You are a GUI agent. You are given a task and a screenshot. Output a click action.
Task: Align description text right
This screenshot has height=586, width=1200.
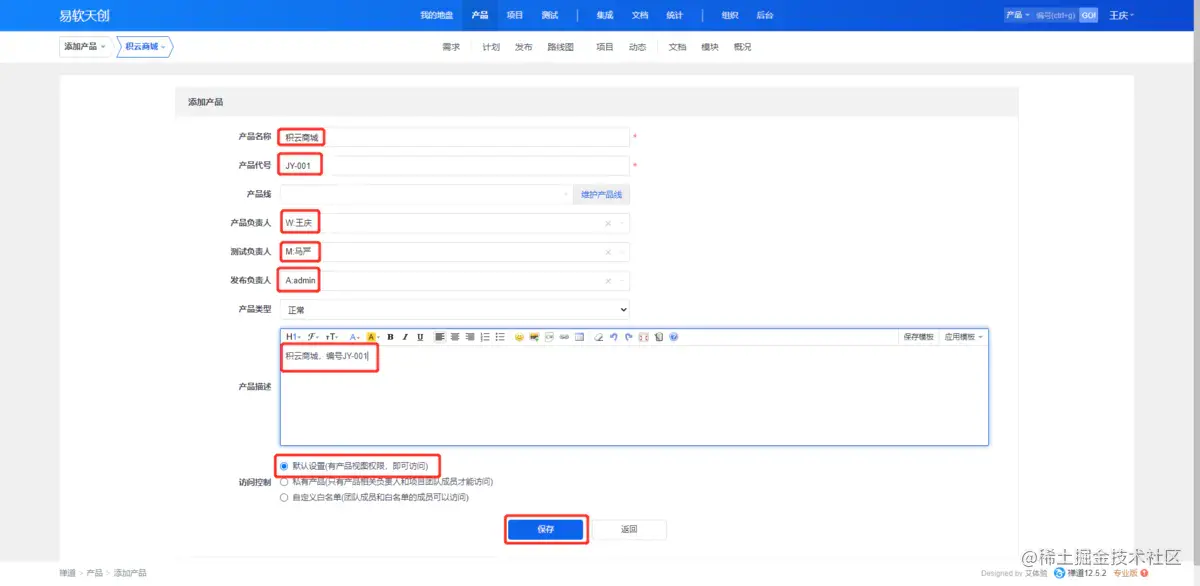pyautogui.click(x=470, y=337)
